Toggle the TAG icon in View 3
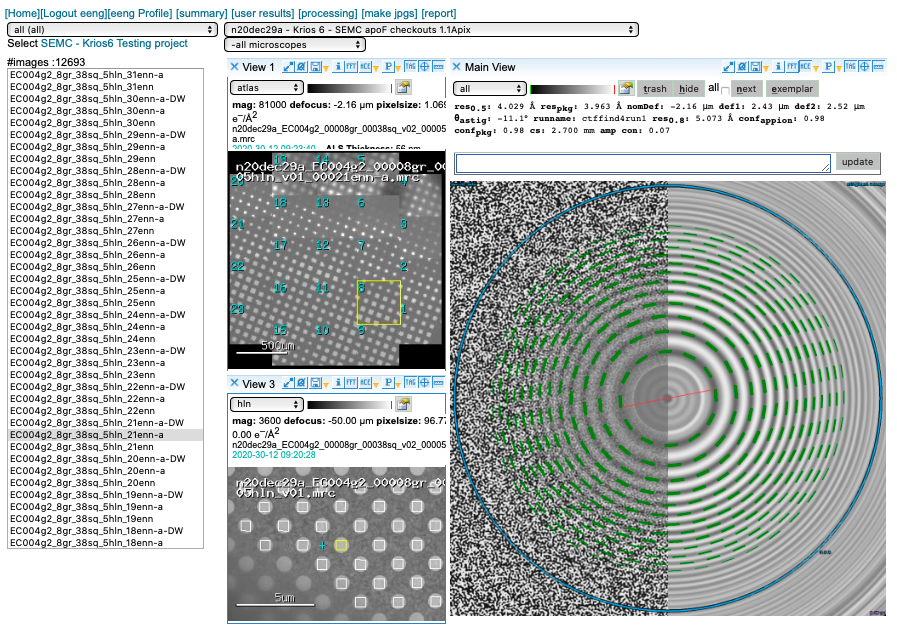Image resolution: width=897 pixels, height=629 pixels. click(410, 383)
